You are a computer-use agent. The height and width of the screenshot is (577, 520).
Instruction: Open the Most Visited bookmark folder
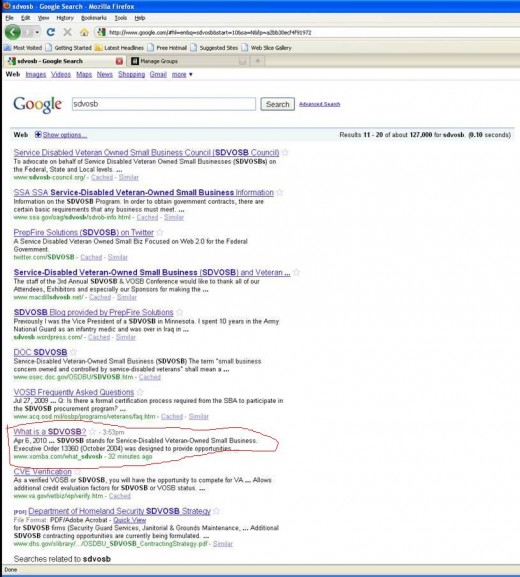point(23,48)
